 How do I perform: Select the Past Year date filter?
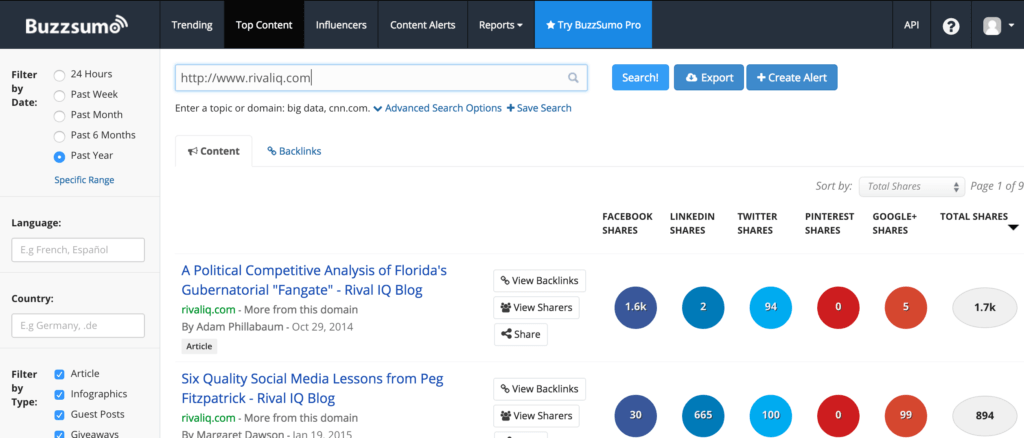pos(59,156)
